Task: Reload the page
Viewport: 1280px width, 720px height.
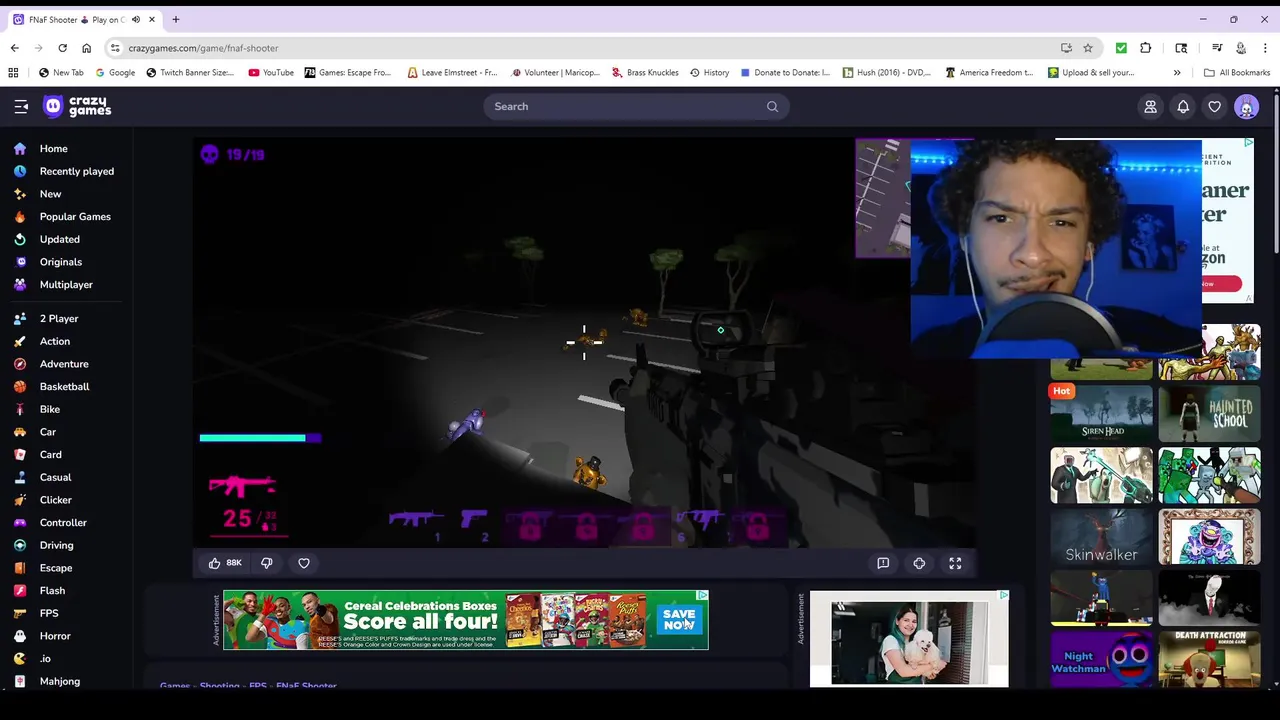Action: pos(62,48)
